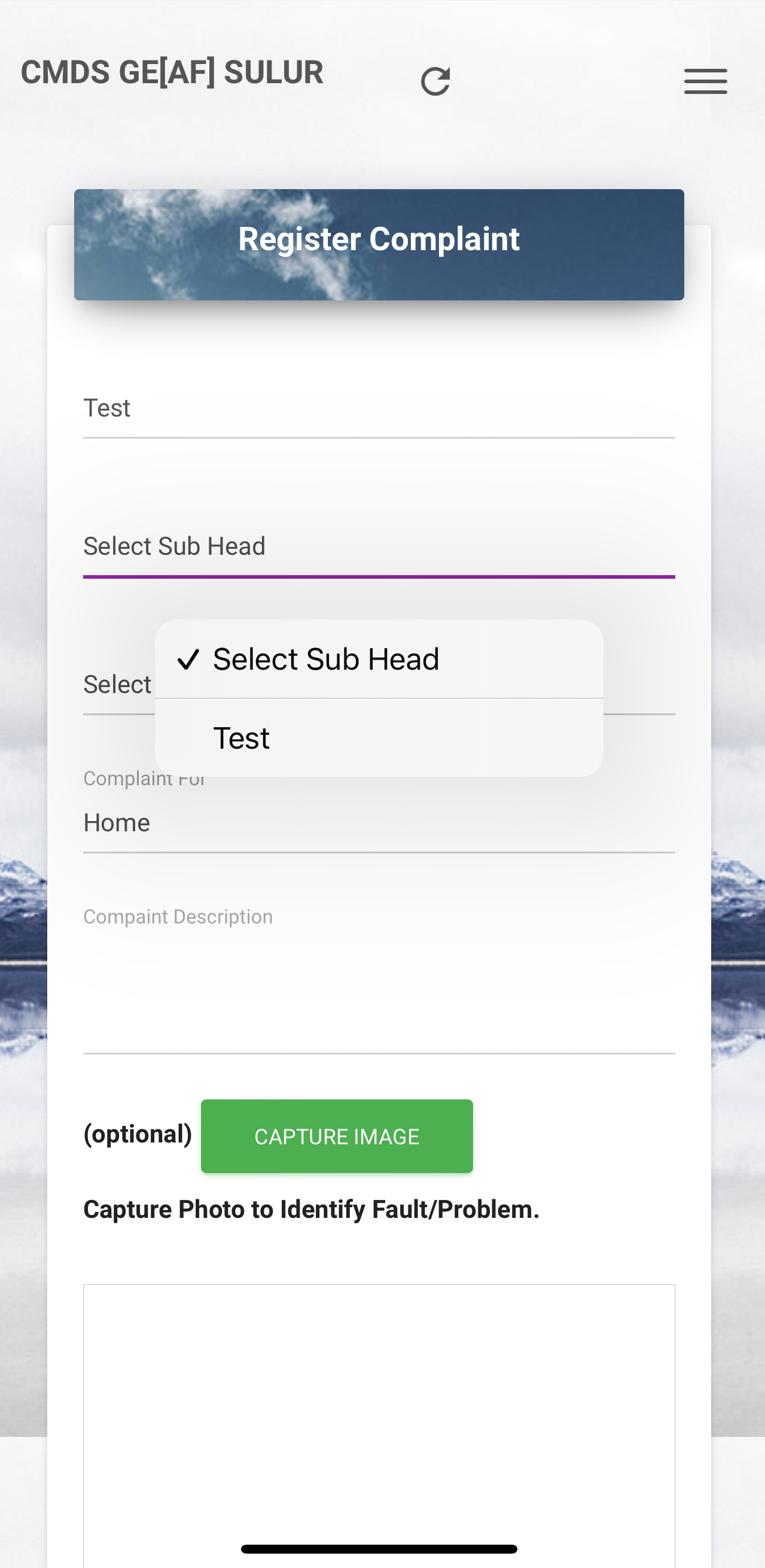The width and height of the screenshot is (765, 1568).
Task: Open the hamburger menu icon
Action: [705, 81]
